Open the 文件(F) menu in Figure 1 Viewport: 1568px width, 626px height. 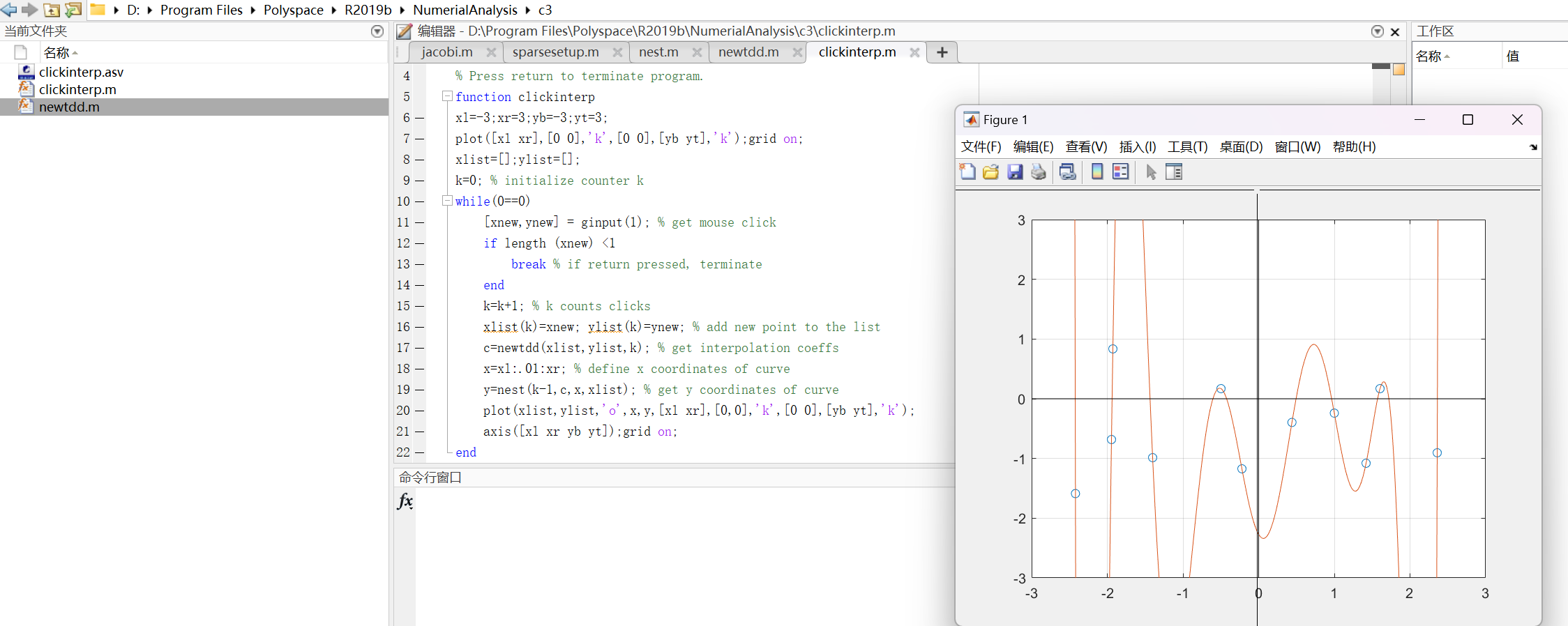tap(981, 147)
